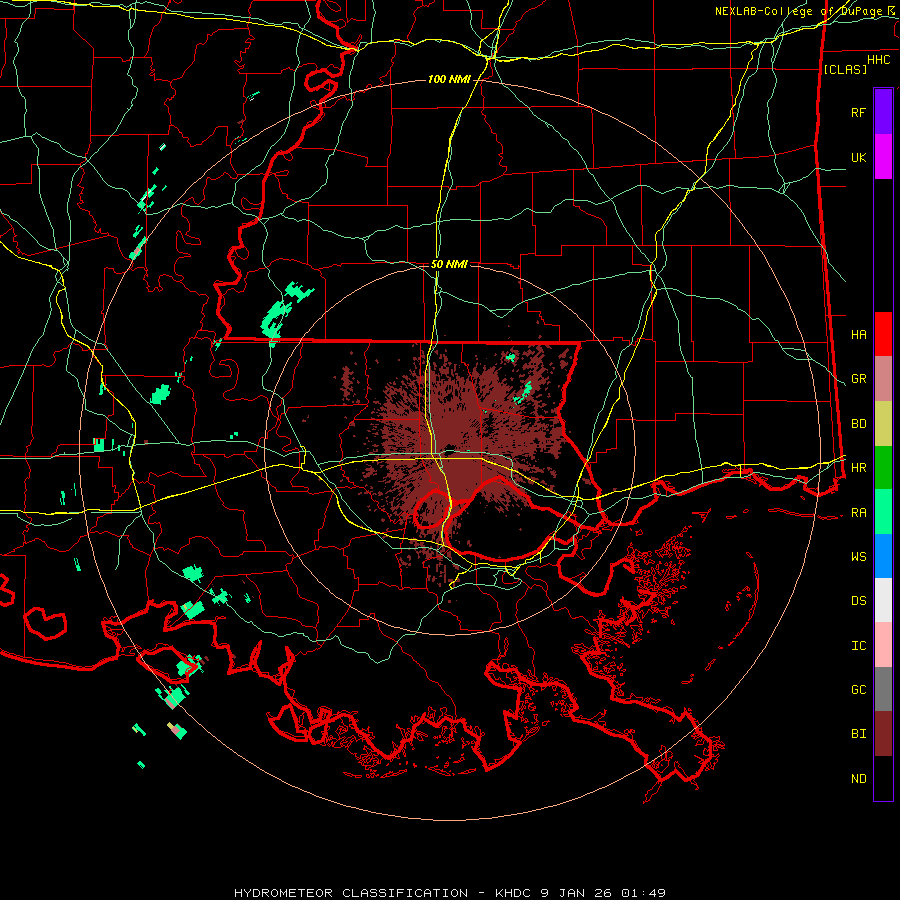Image resolution: width=900 pixels, height=900 pixels.
Task: Click the WS legend label
Action: tap(858, 557)
